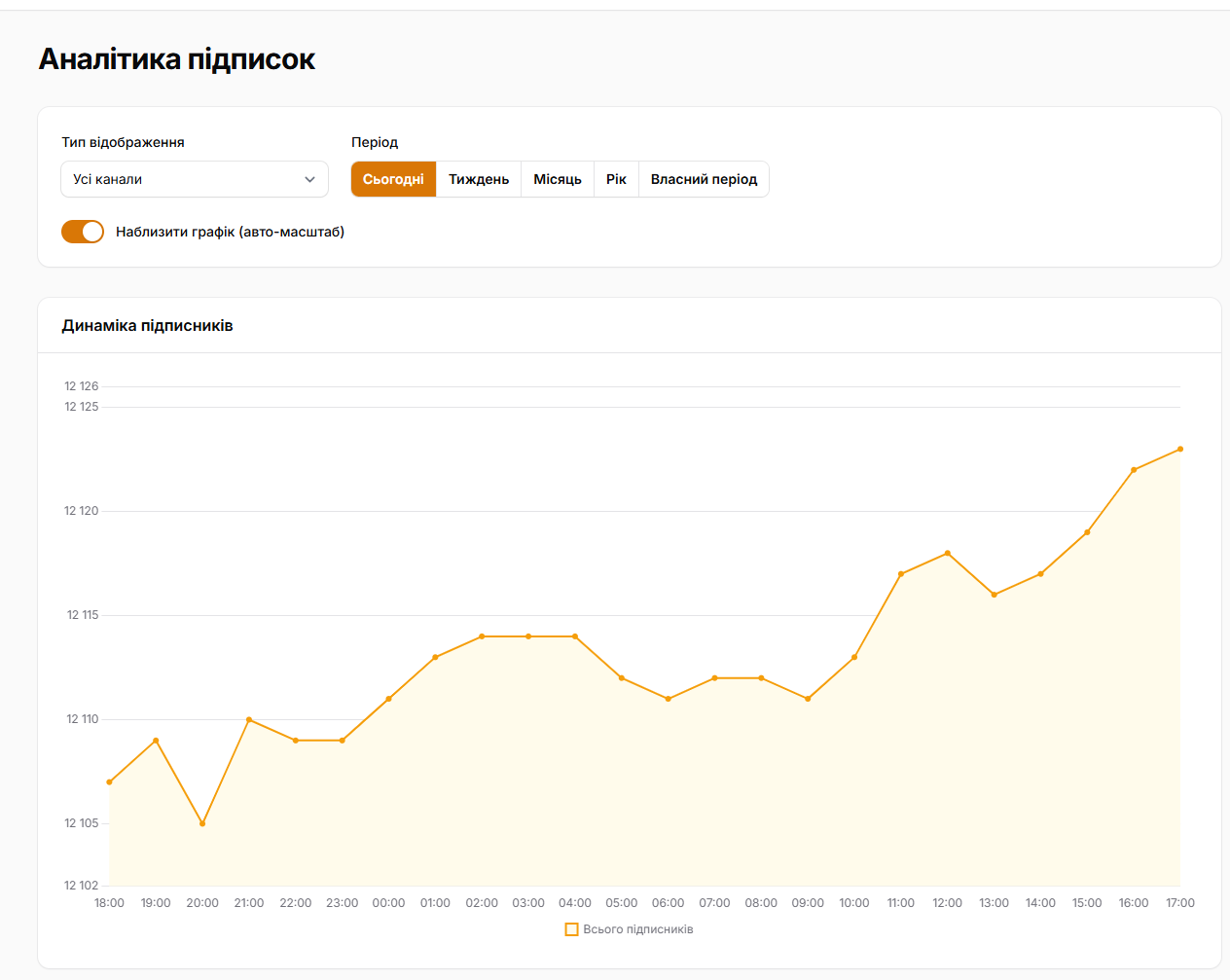This screenshot has width=1230, height=980.
Task: Select the 12:00 peak data point
Action: click(948, 553)
